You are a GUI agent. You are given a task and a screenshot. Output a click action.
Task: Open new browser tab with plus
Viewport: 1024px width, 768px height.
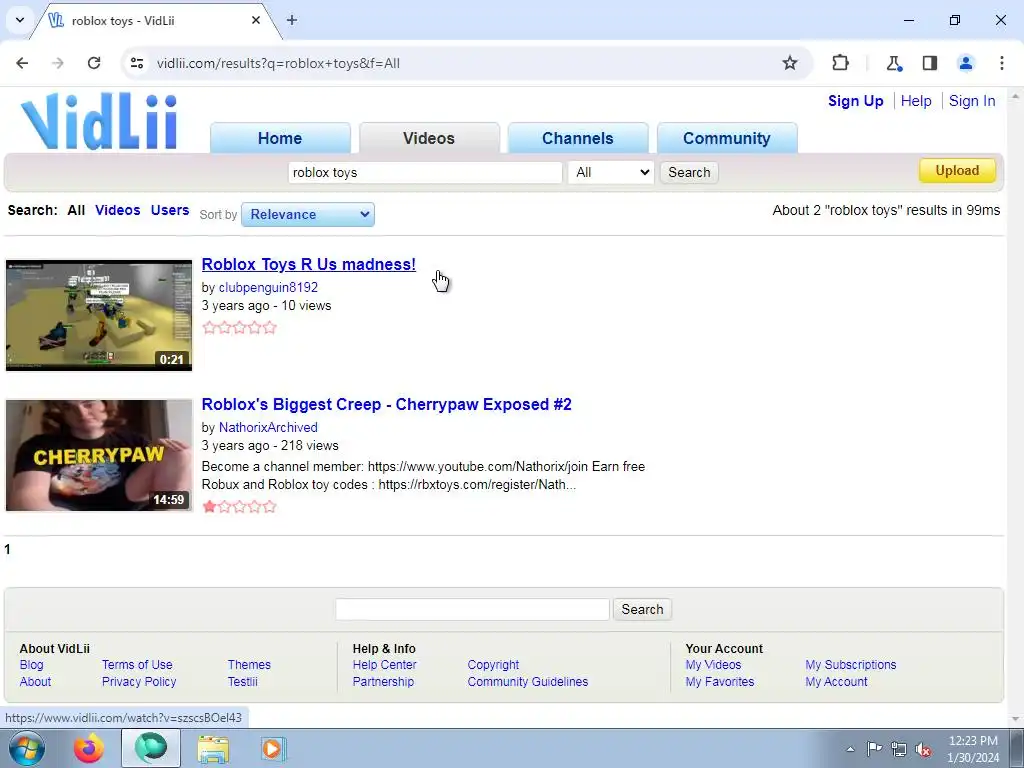[x=292, y=20]
